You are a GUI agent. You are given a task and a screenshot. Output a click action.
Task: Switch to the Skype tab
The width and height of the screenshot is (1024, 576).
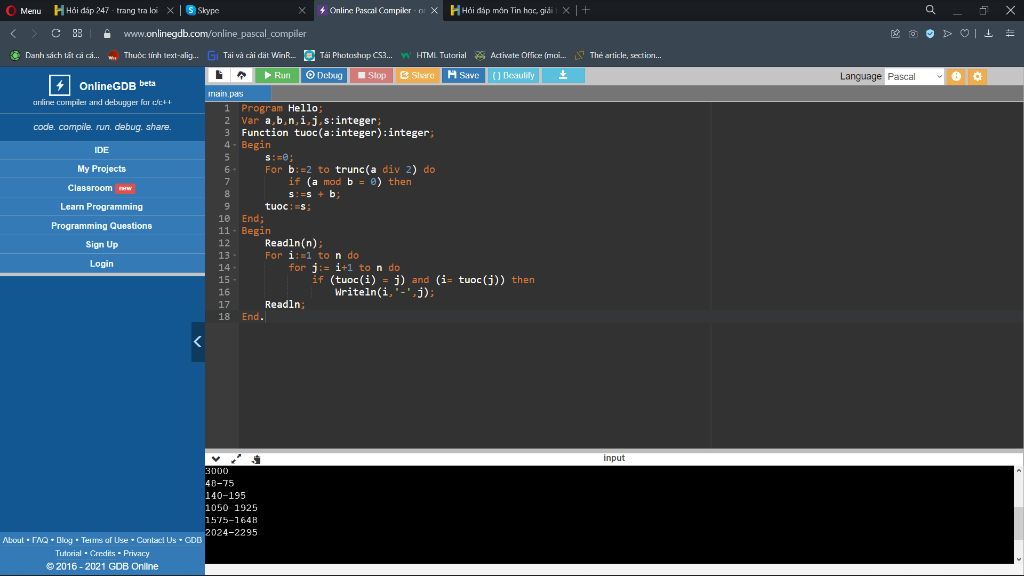point(246,10)
